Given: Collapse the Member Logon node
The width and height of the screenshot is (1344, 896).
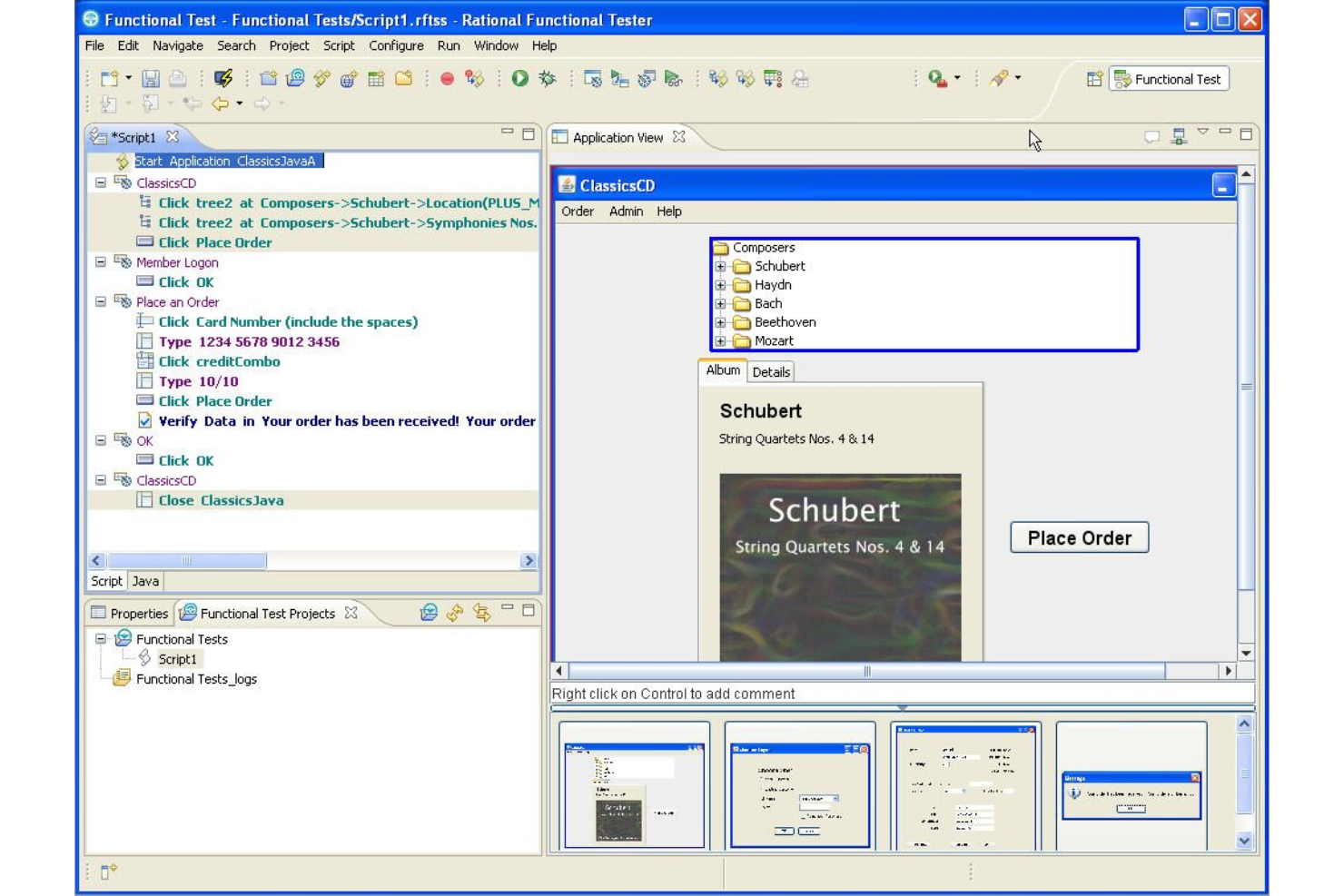Looking at the screenshot, I should [x=101, y=261].
